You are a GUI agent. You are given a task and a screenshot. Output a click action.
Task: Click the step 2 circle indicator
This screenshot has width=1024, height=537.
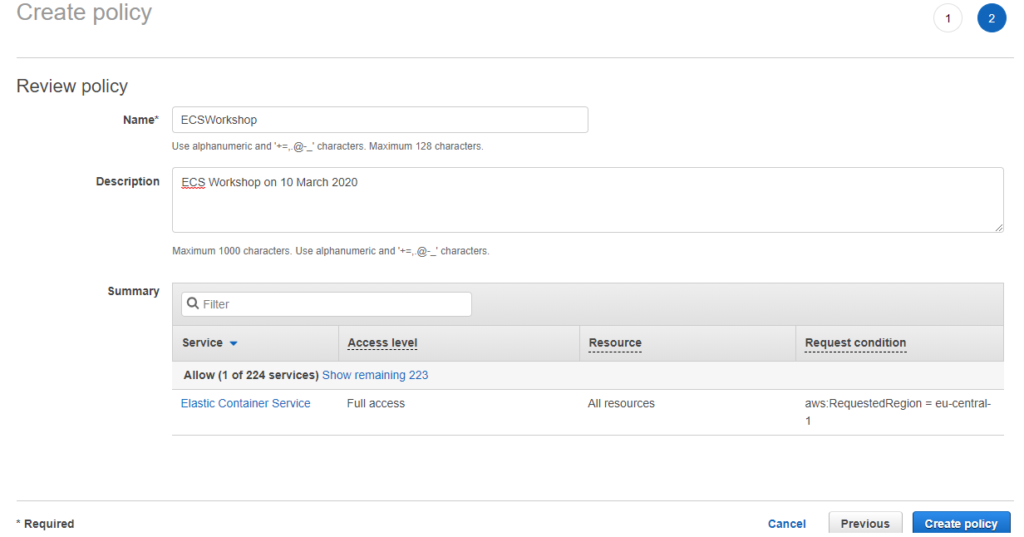click(991, 19)
